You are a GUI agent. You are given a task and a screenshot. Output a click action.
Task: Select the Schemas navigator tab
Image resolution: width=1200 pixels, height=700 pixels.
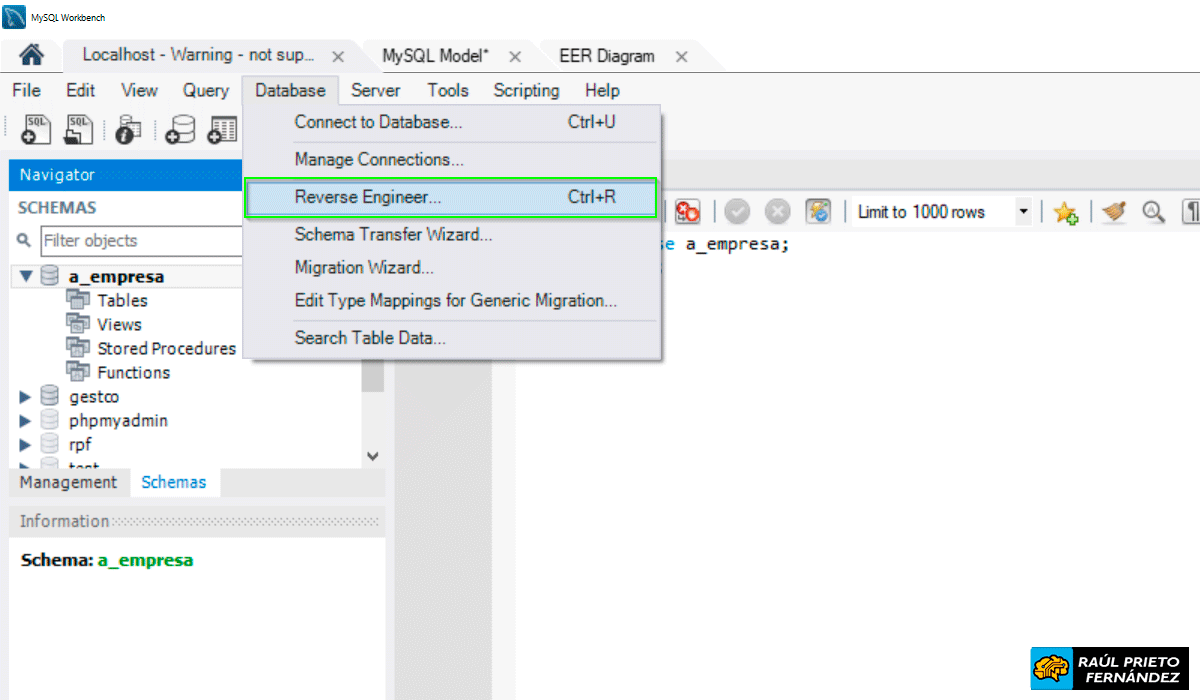tap(174, 482)
